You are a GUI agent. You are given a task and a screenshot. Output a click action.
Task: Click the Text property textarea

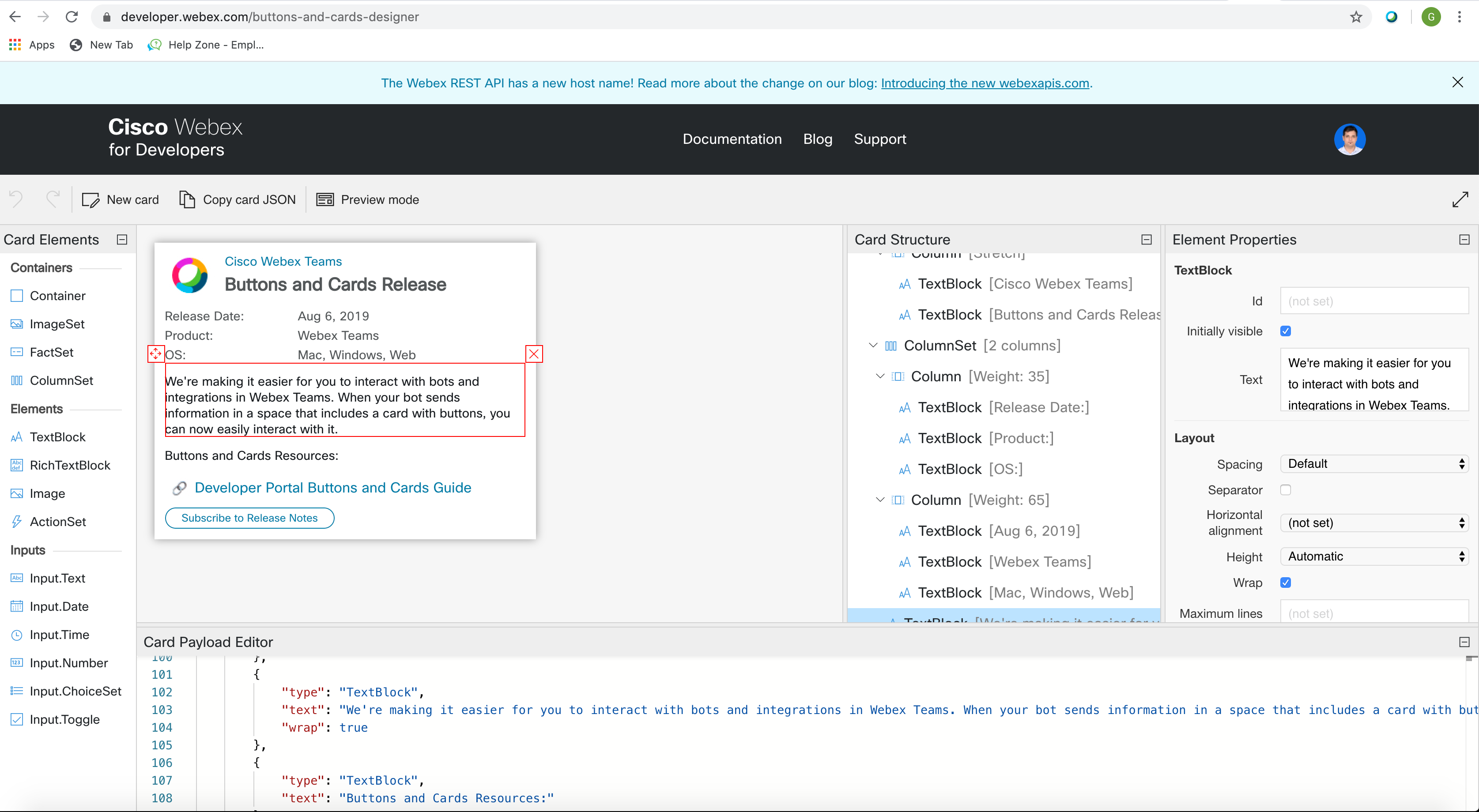[1374, 380]
